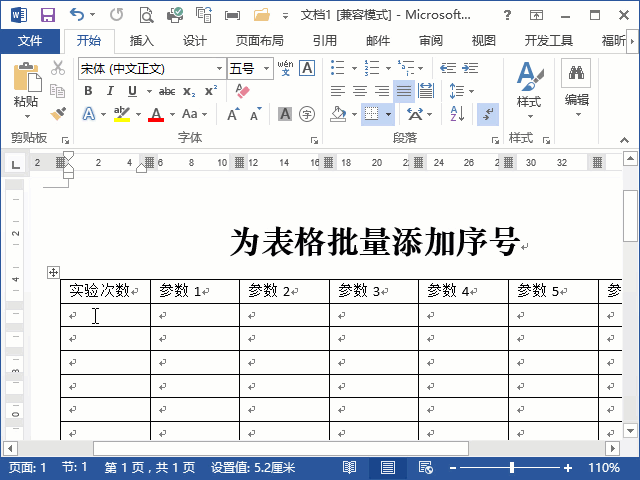
Task: Apply subscript formatting
Action: coord(189,91)
